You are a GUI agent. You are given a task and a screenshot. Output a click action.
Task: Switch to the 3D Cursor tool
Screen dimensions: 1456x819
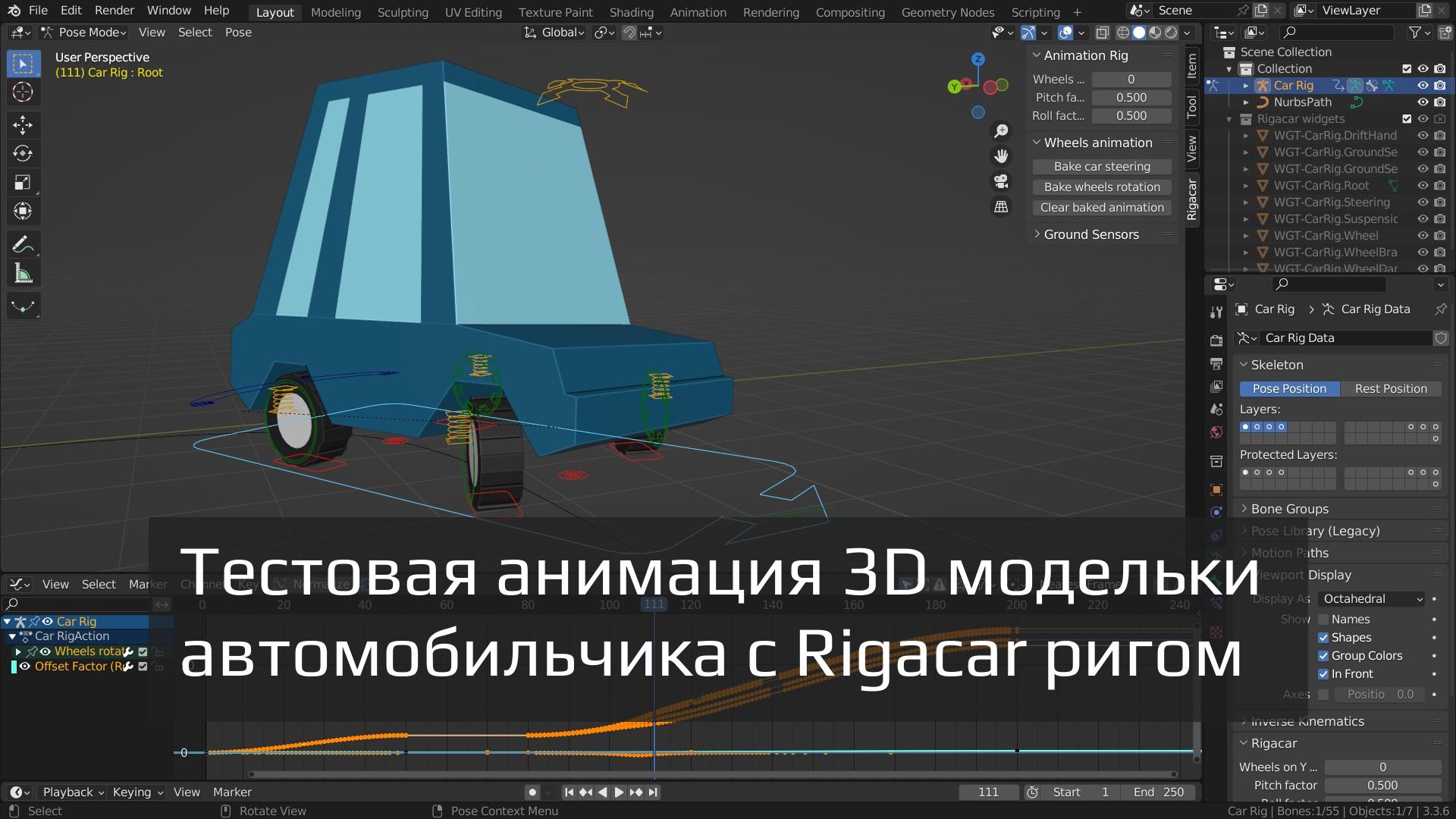[24, 92]
